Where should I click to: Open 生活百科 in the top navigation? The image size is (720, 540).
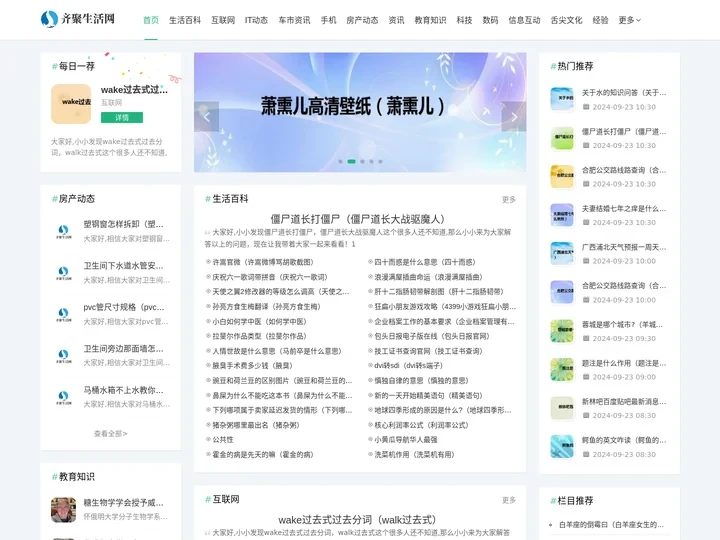pos(185,20)
